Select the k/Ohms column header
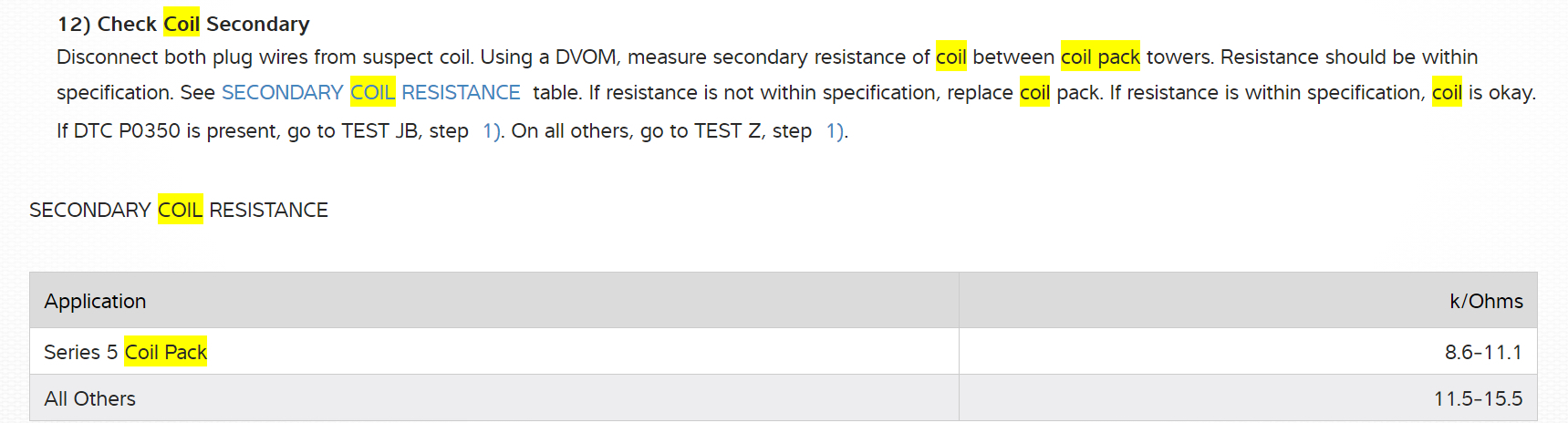 [1486, 302]
